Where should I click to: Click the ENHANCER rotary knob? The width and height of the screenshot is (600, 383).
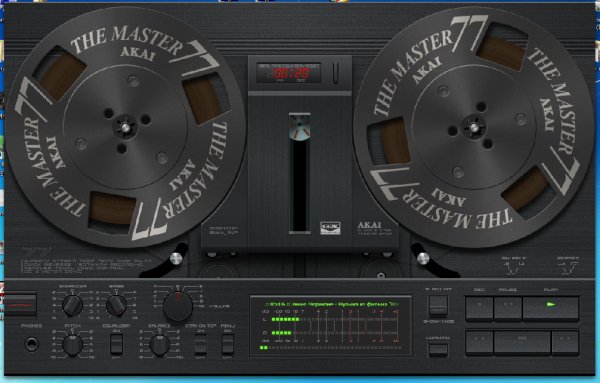73,305
